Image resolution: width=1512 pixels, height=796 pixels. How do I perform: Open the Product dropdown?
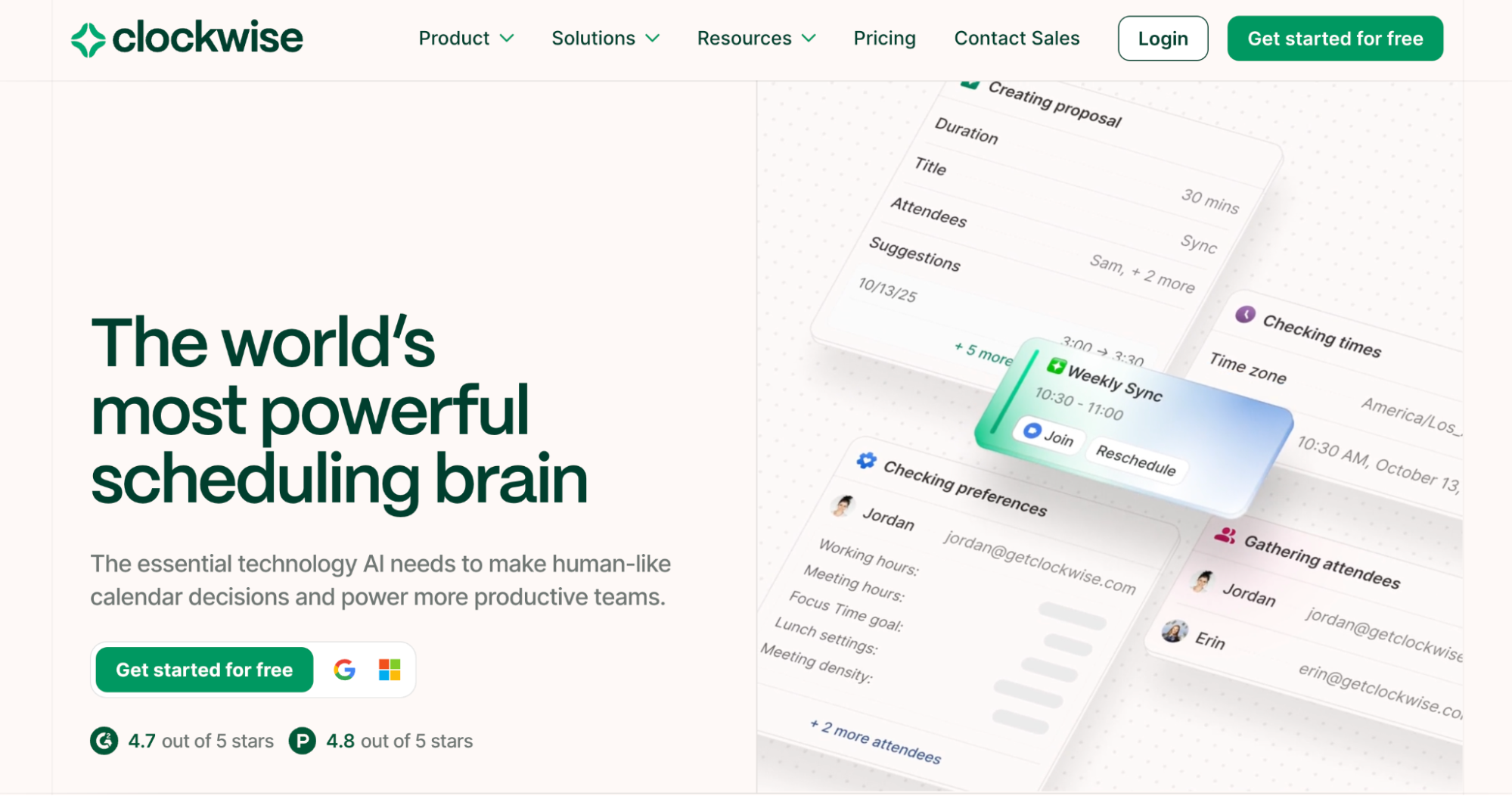click(466, 38)
